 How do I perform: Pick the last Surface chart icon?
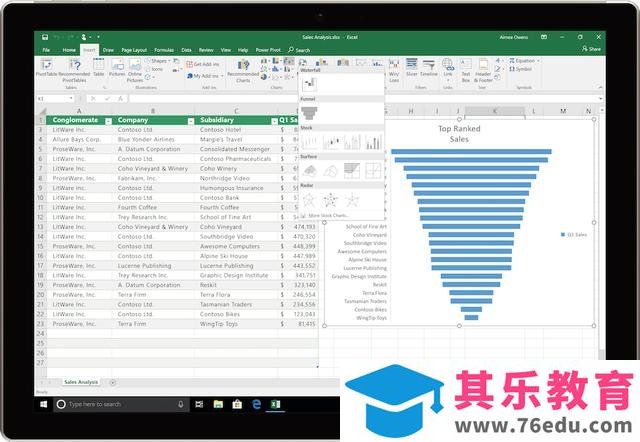(x=373, y=171)
